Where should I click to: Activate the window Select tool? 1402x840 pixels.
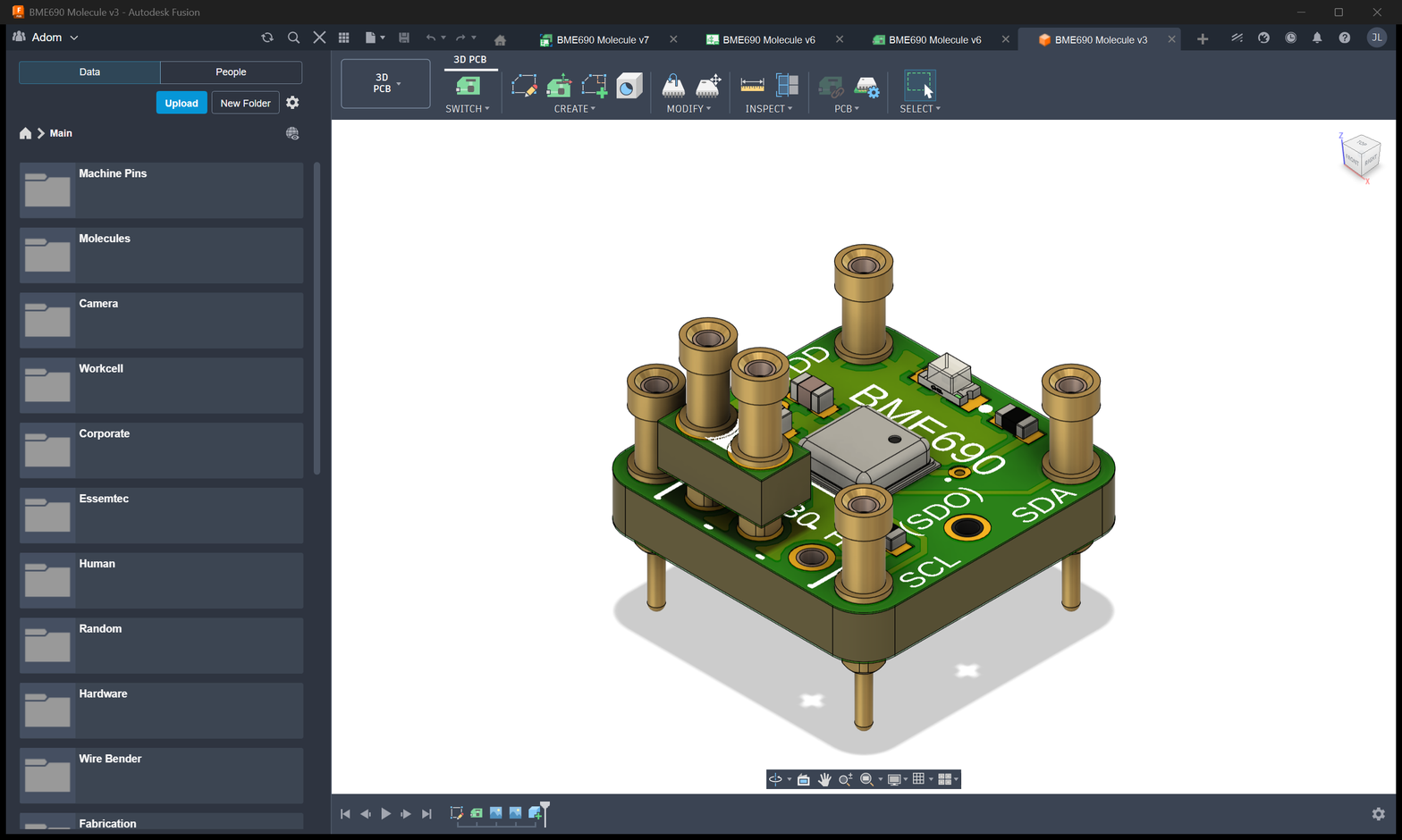pyautogui.click(x=919, y=85)
